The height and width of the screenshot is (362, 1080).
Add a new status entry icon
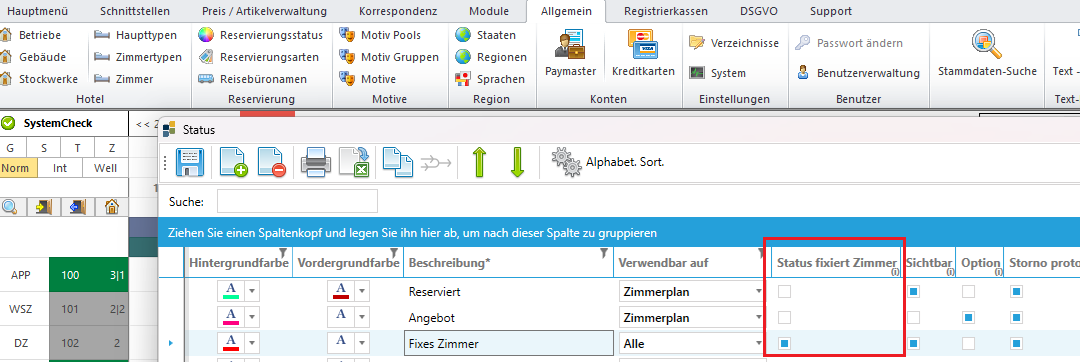[x=233, y=163]
